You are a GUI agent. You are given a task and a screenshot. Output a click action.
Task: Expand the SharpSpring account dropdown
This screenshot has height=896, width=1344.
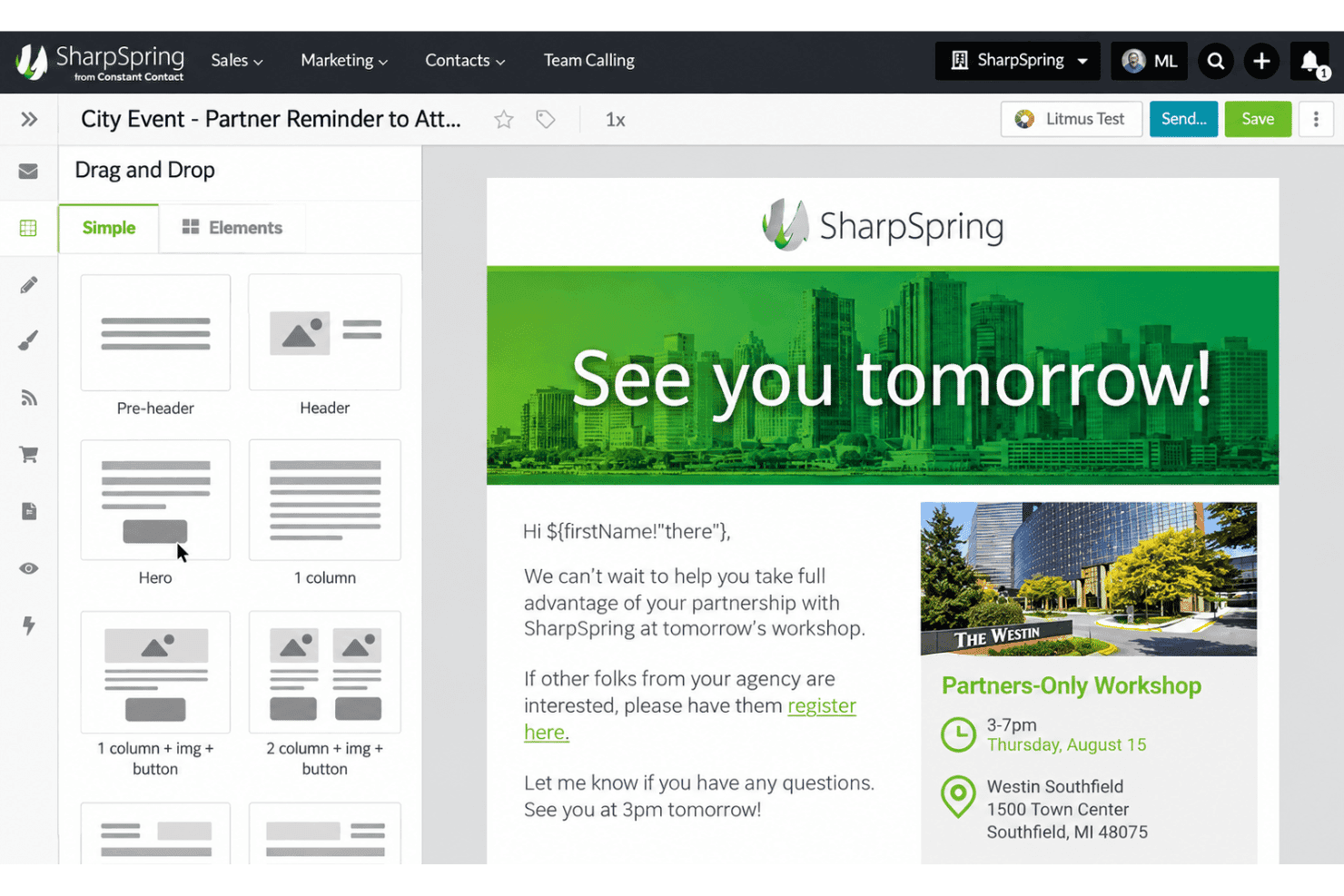coord(1018,61)
